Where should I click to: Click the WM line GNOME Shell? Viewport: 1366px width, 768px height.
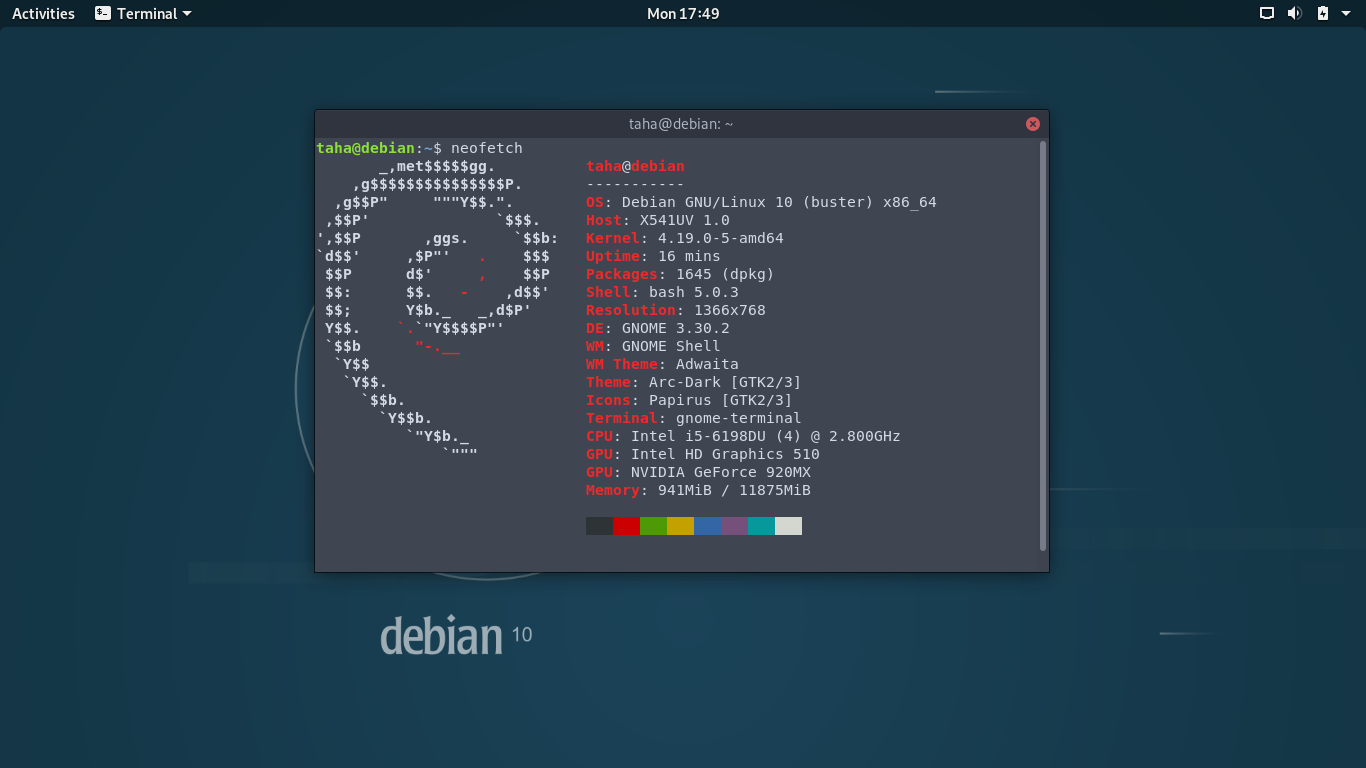pos(653,346)
